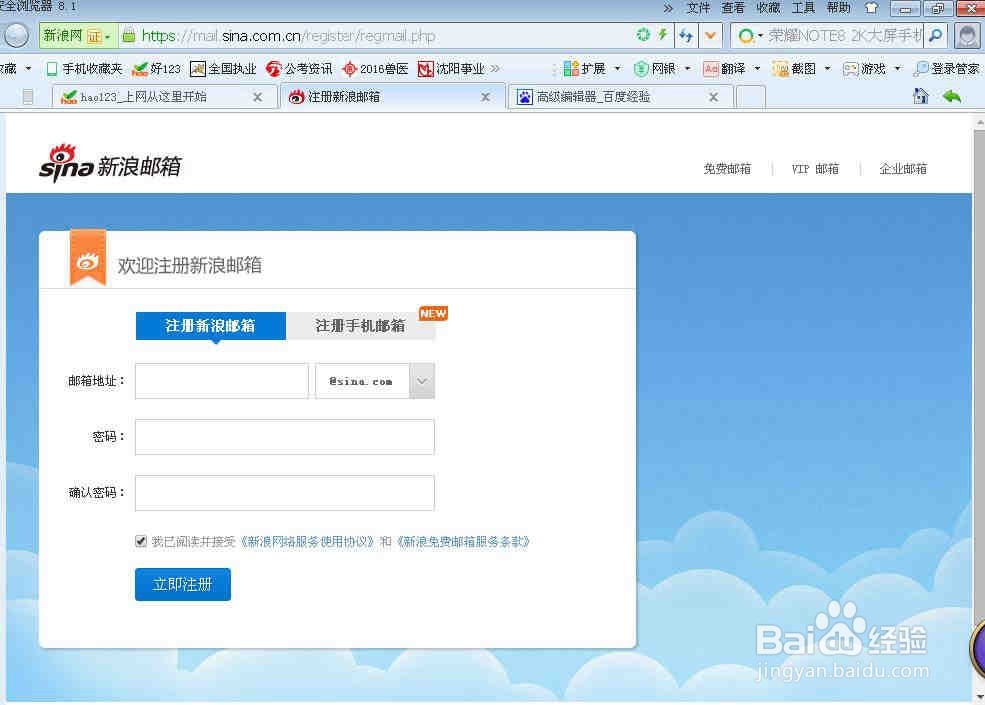The image size is (985, 705).
Task: Close the 高级编辑器_百度经验 tab
Action: pyautogui.click(x=714, y=97)
